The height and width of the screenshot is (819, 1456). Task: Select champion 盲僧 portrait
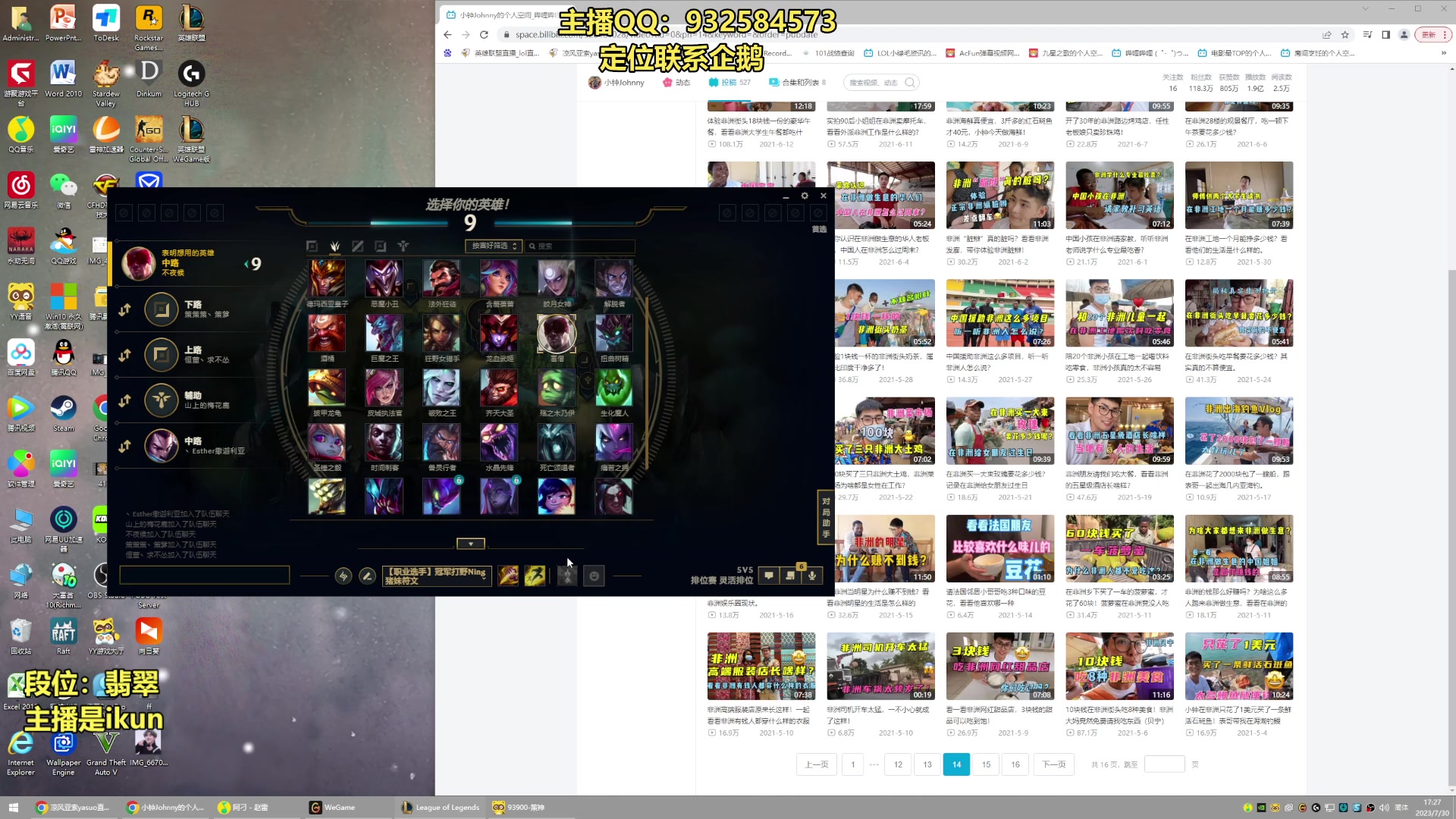pyautogui.click(x=557, y=334)
